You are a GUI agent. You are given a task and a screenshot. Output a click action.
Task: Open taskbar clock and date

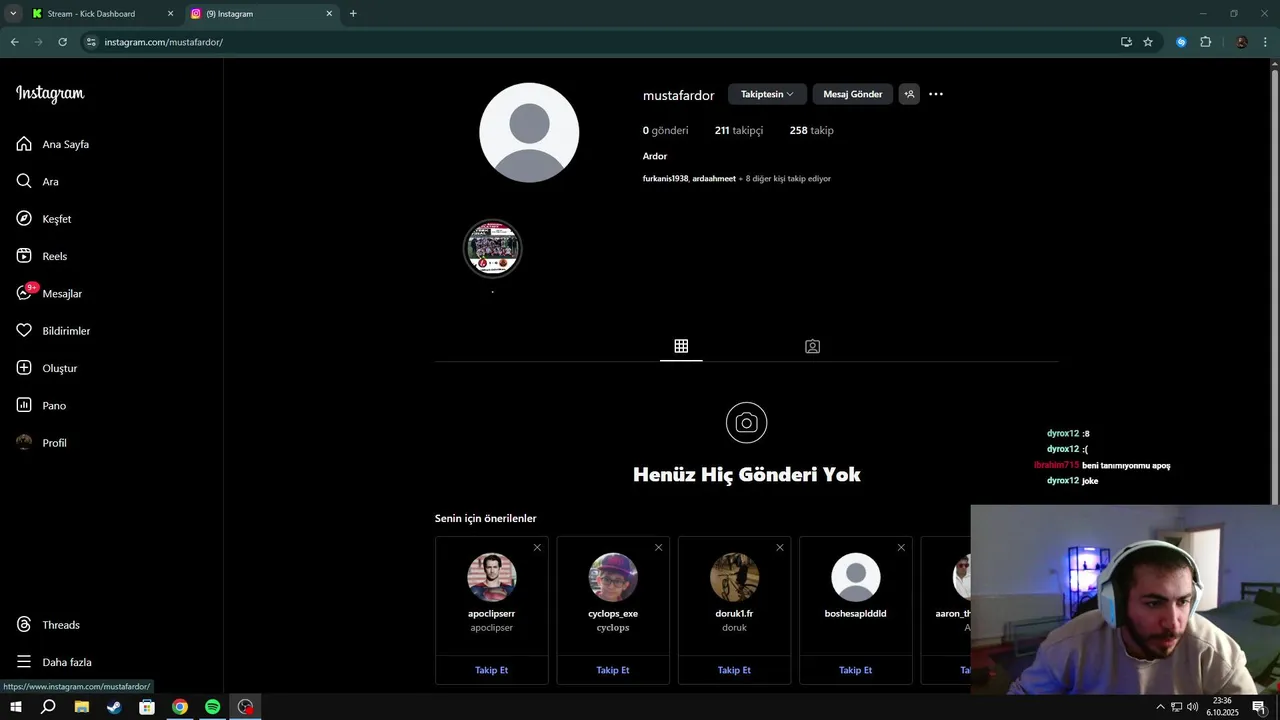[x=1222, y=707]
